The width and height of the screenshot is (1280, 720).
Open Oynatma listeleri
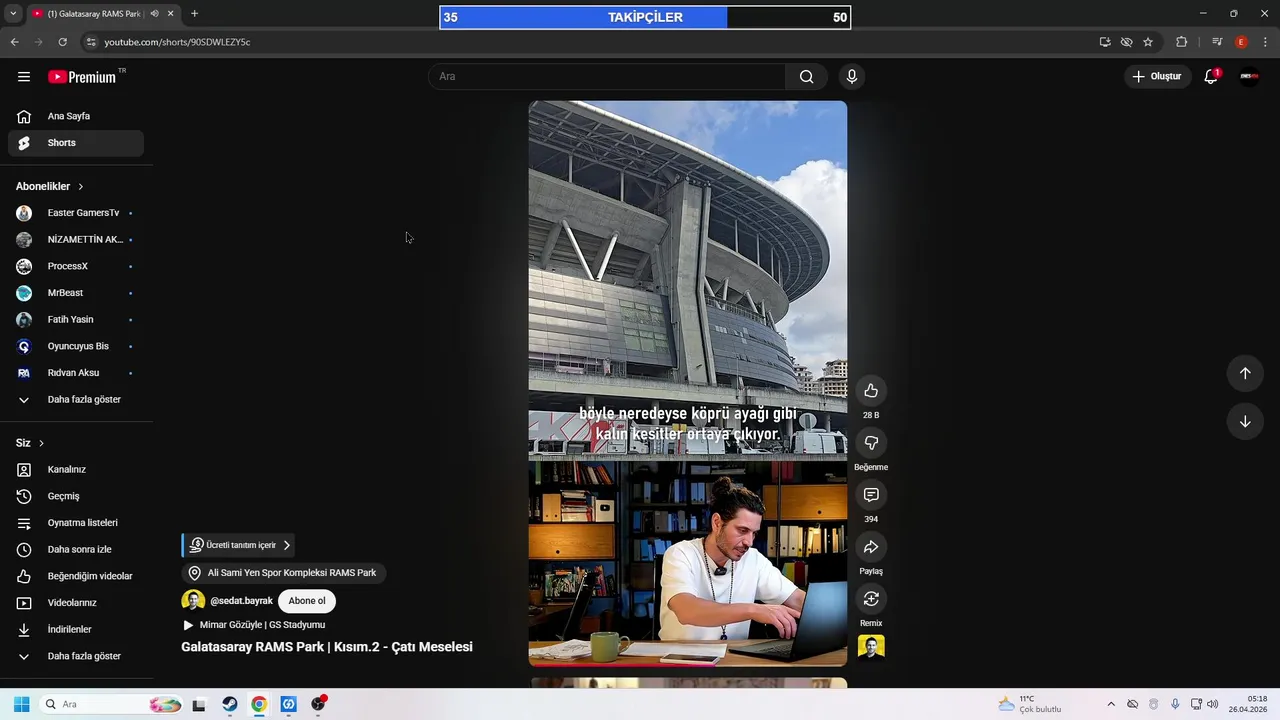pyautogui.click(x=76, y=523)
